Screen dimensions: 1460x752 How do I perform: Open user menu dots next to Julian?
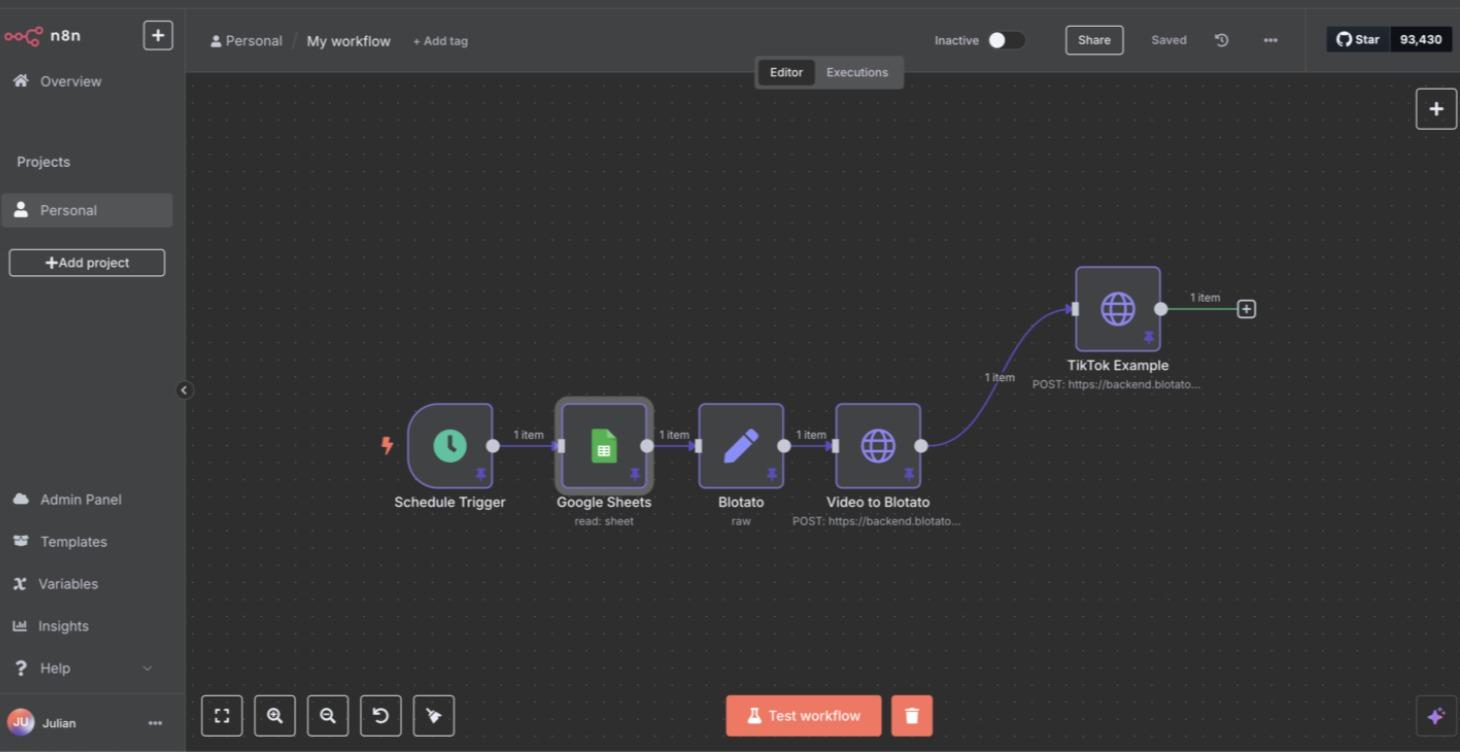coord(155,723)
